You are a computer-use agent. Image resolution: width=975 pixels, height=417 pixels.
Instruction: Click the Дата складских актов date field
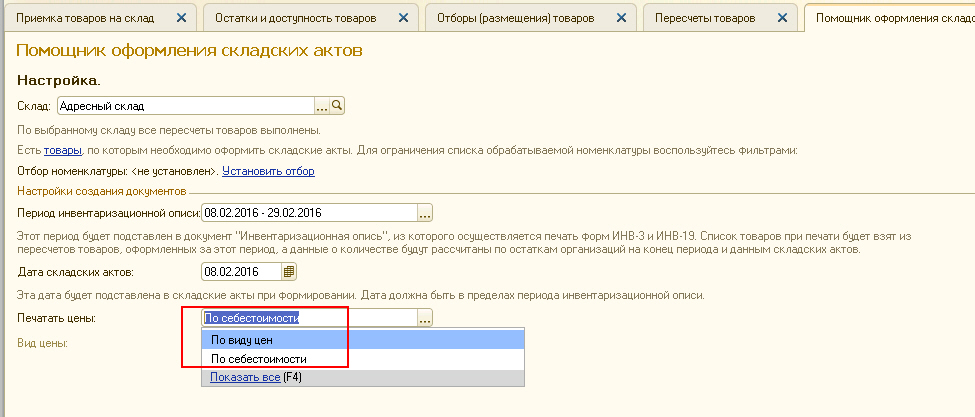coord(241,272)
